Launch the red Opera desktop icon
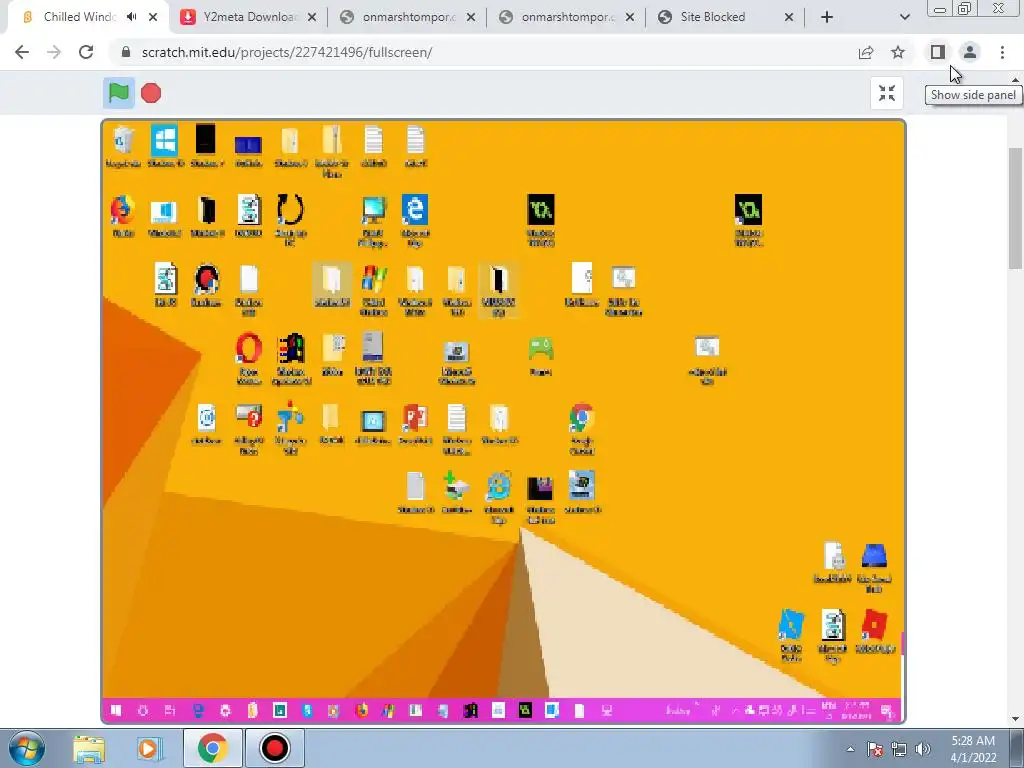Viewport: 1024px width, 768px height. pyautogui.click(x=249, y=349)
